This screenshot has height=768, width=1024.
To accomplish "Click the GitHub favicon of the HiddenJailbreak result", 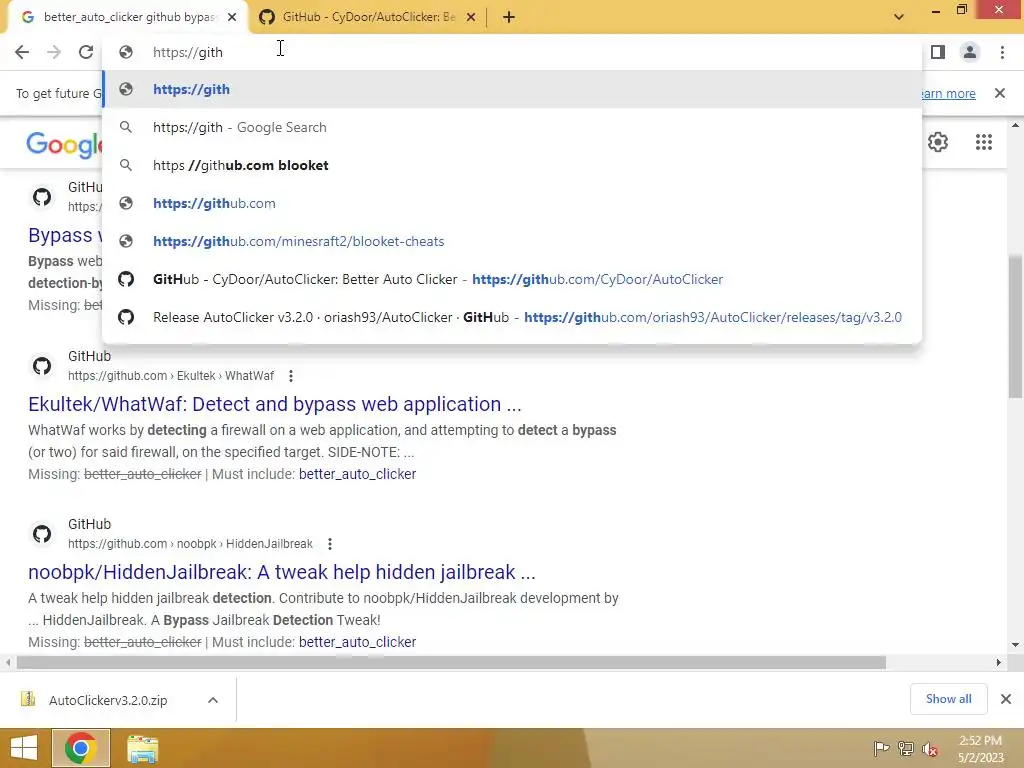I will (x=42, y=534).
